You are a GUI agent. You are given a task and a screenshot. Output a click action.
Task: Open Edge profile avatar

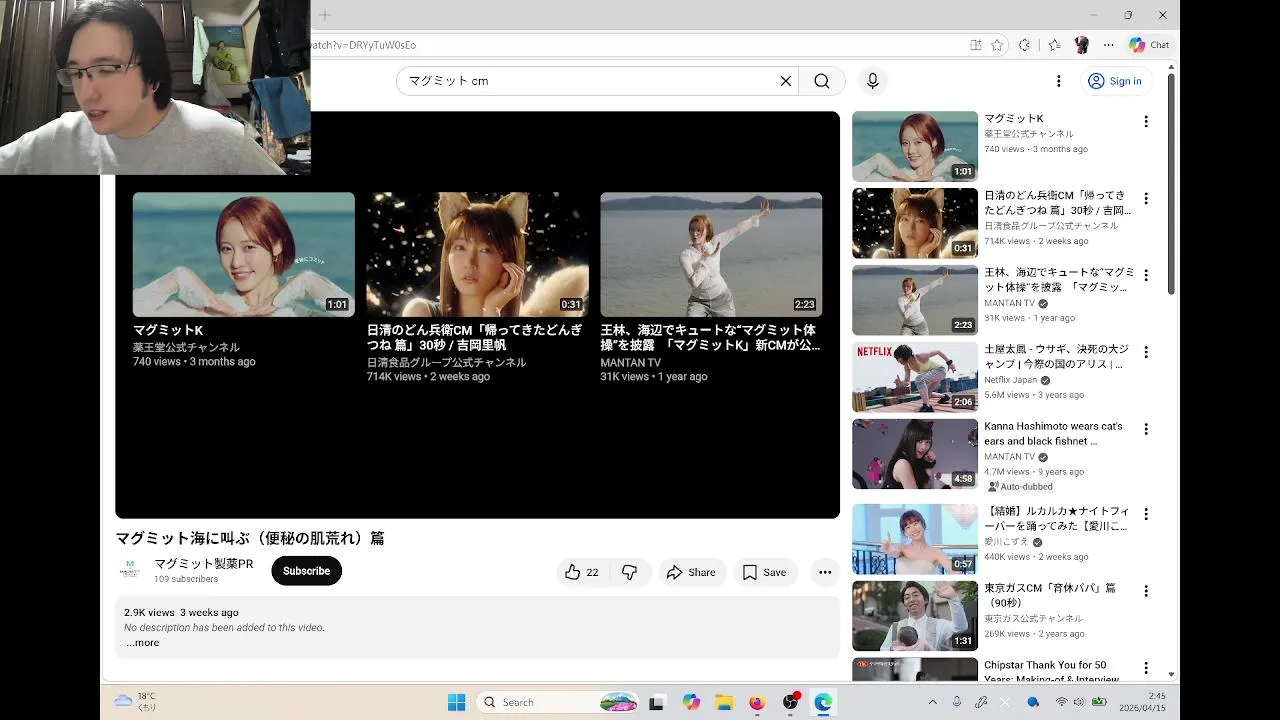coord(1081,45)
